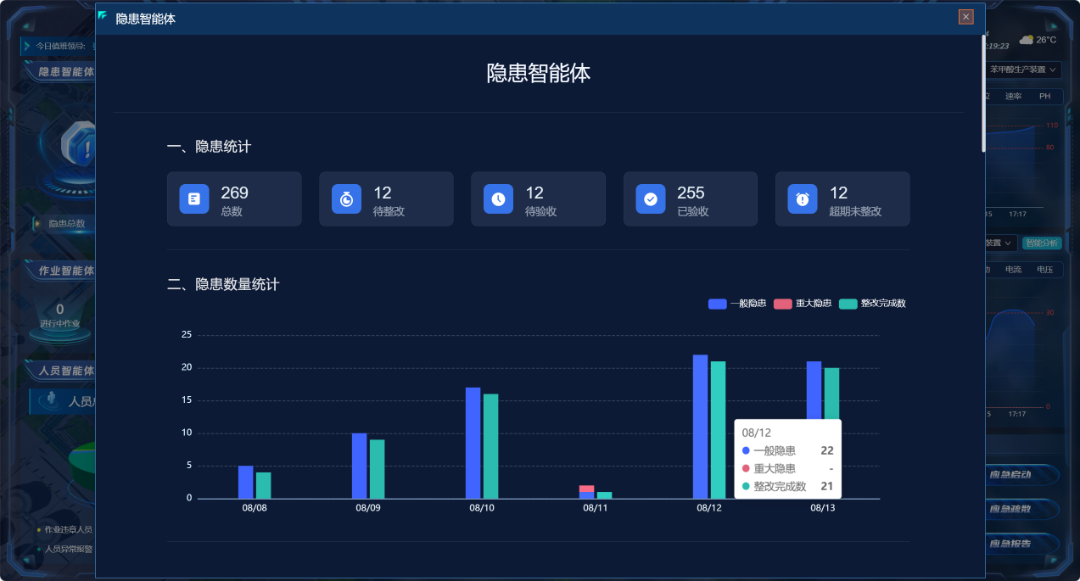Screen dimensions: 1080x581
Task: Open the 苯甲酸生产装置 dropdown
Action: [1023, 70]
